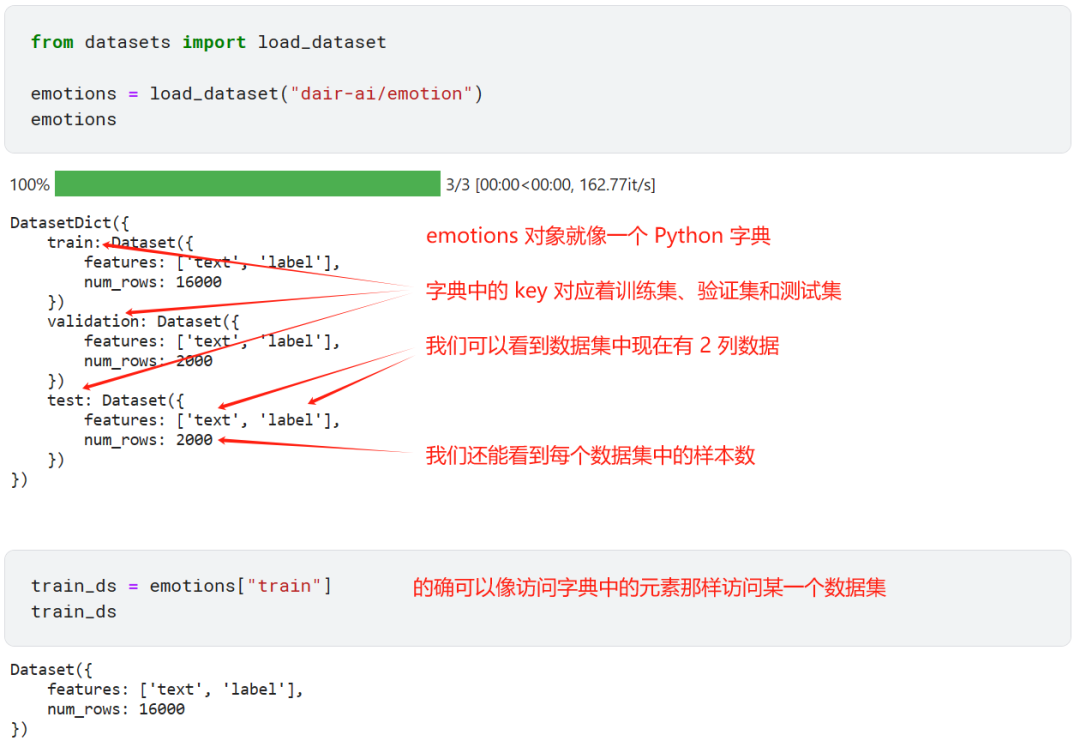Click the "3/3 [00:00<00:00, 162.77it/s]" progress text
This screenshot has height=747, width=1080.
[x=550, y=185]
